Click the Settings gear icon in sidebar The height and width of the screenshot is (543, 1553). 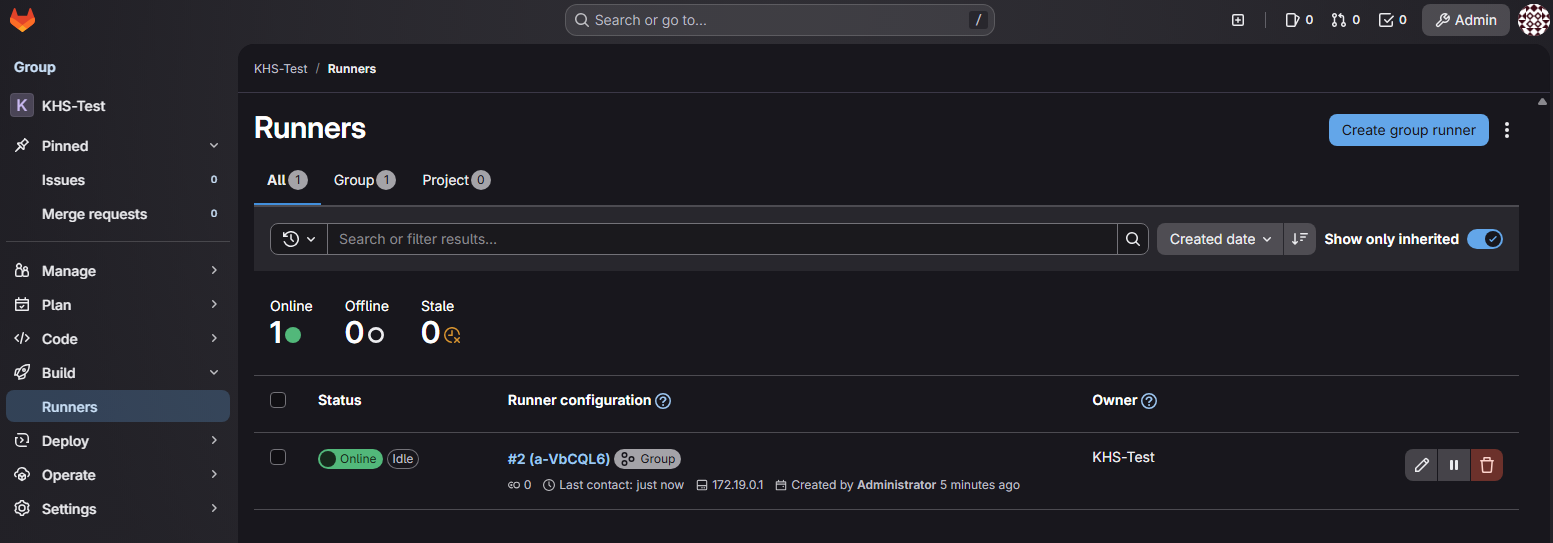[22, 509]
